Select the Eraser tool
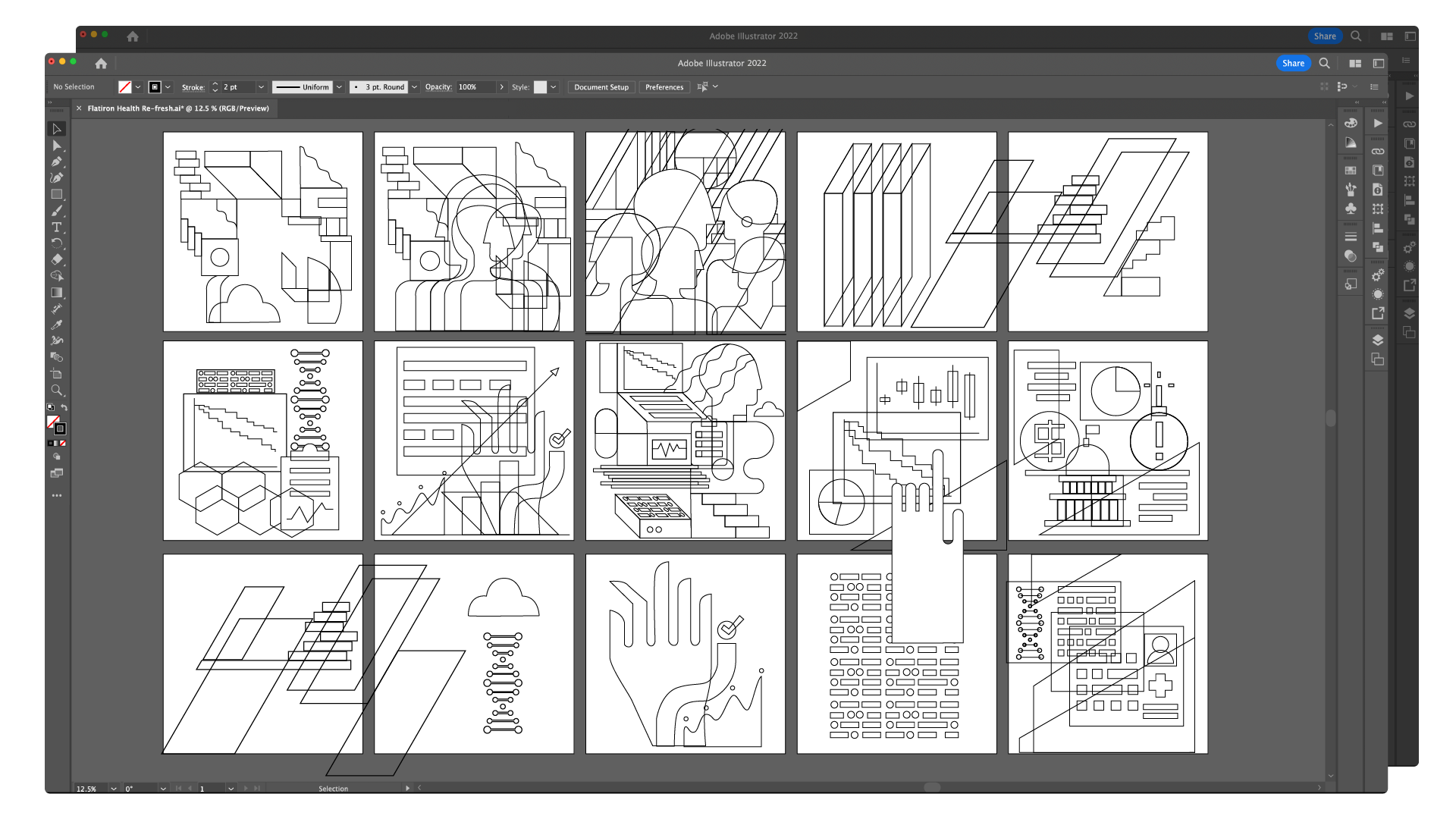Viewport: 1456px width, 819px height. click(x=56, y=259)
